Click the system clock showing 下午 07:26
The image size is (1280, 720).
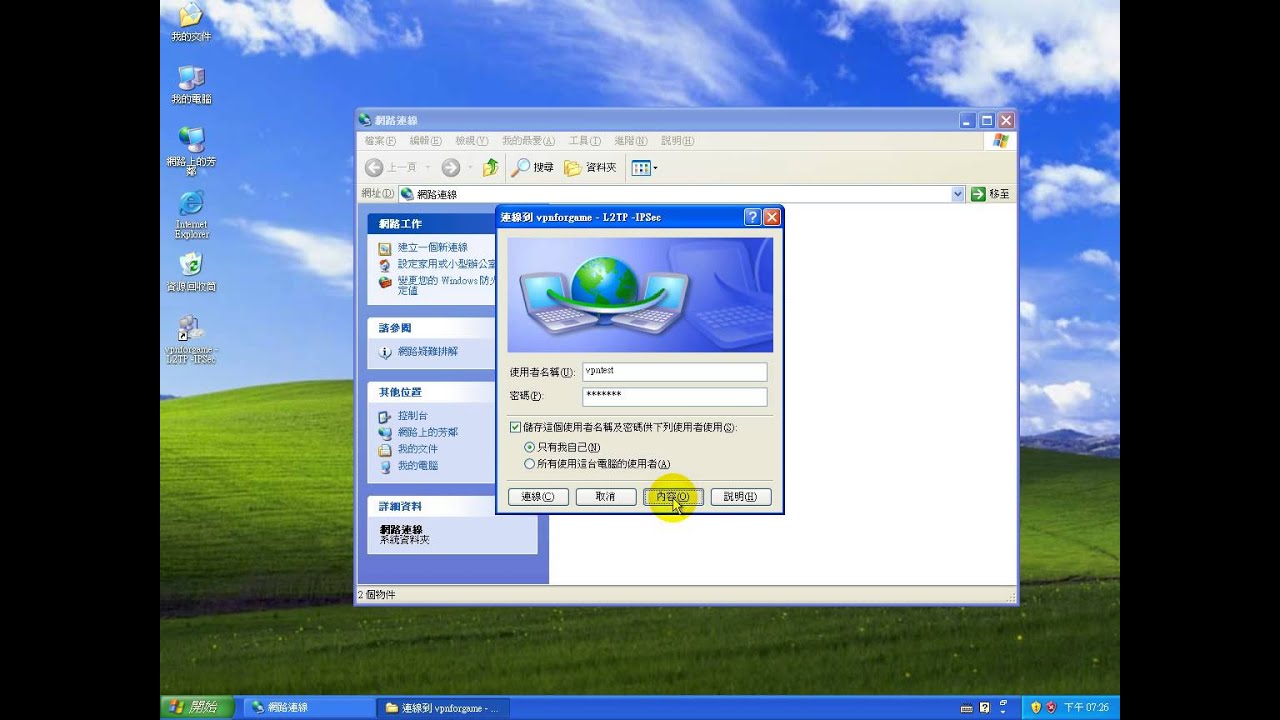pyautogui.click(x=1086, y=708)
